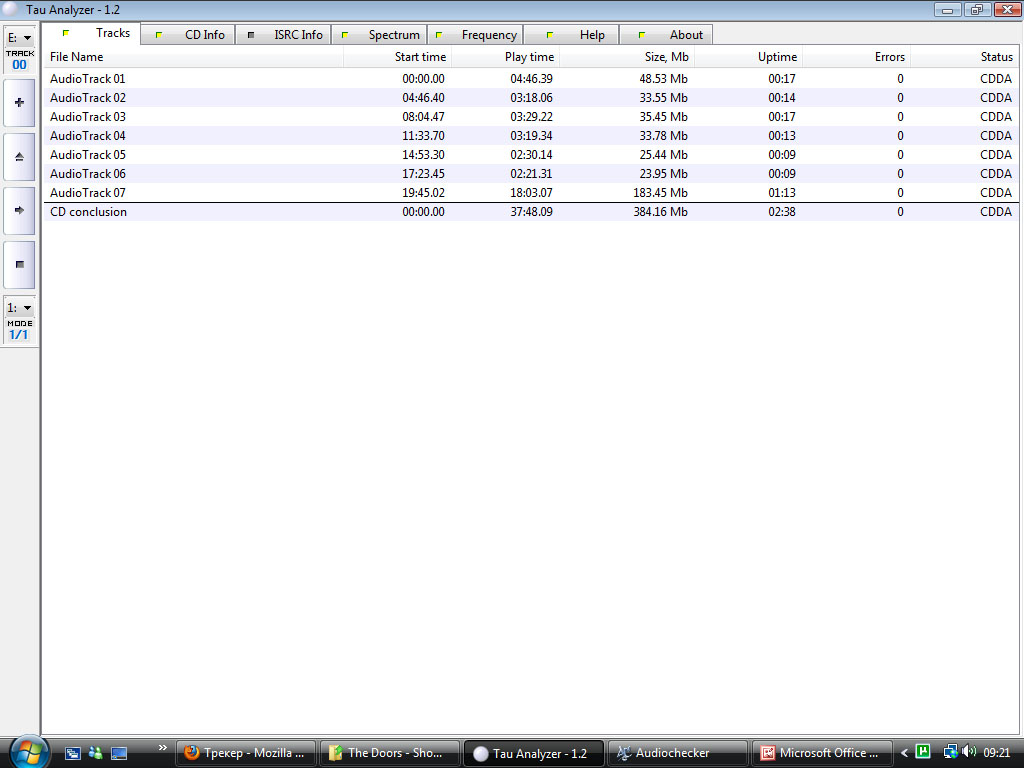This screenshot has width=1024, height=768.
Task: Open Audiochecker from the taskbar
Action: tap(678, 753)
